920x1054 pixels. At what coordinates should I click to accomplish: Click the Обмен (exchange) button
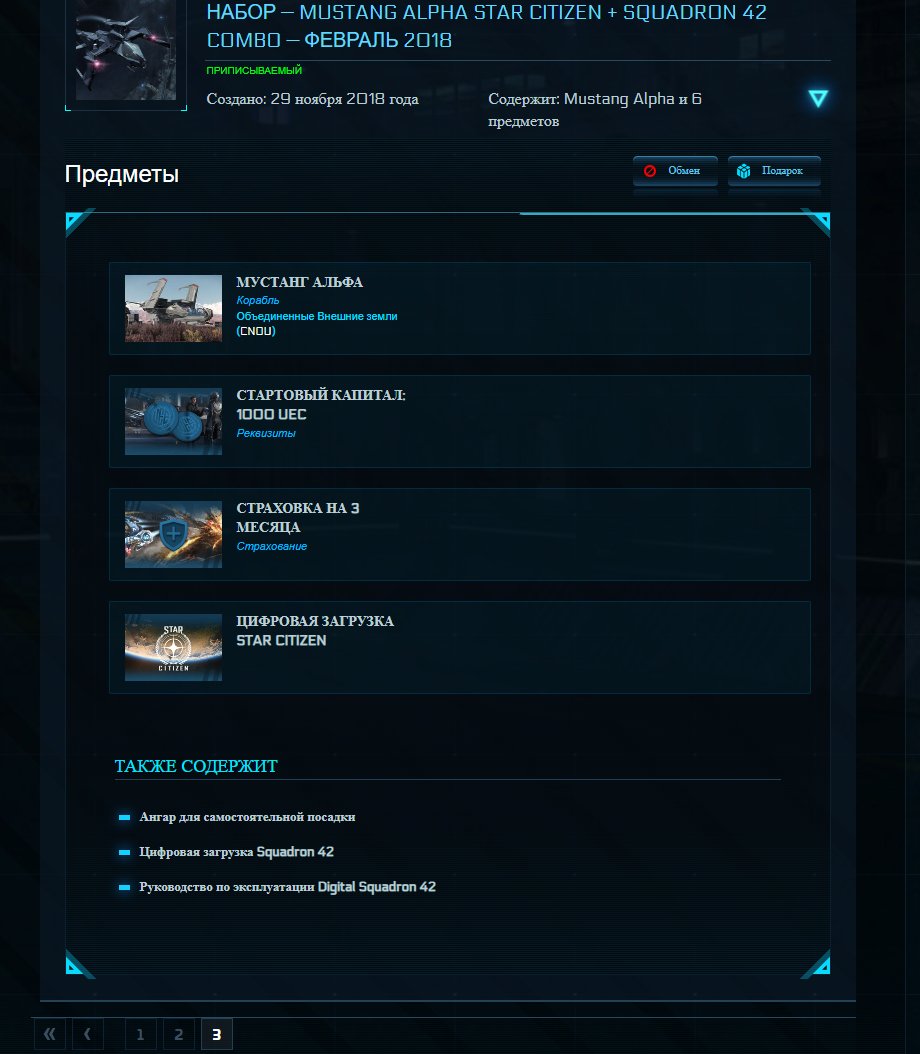coord(675,171)
